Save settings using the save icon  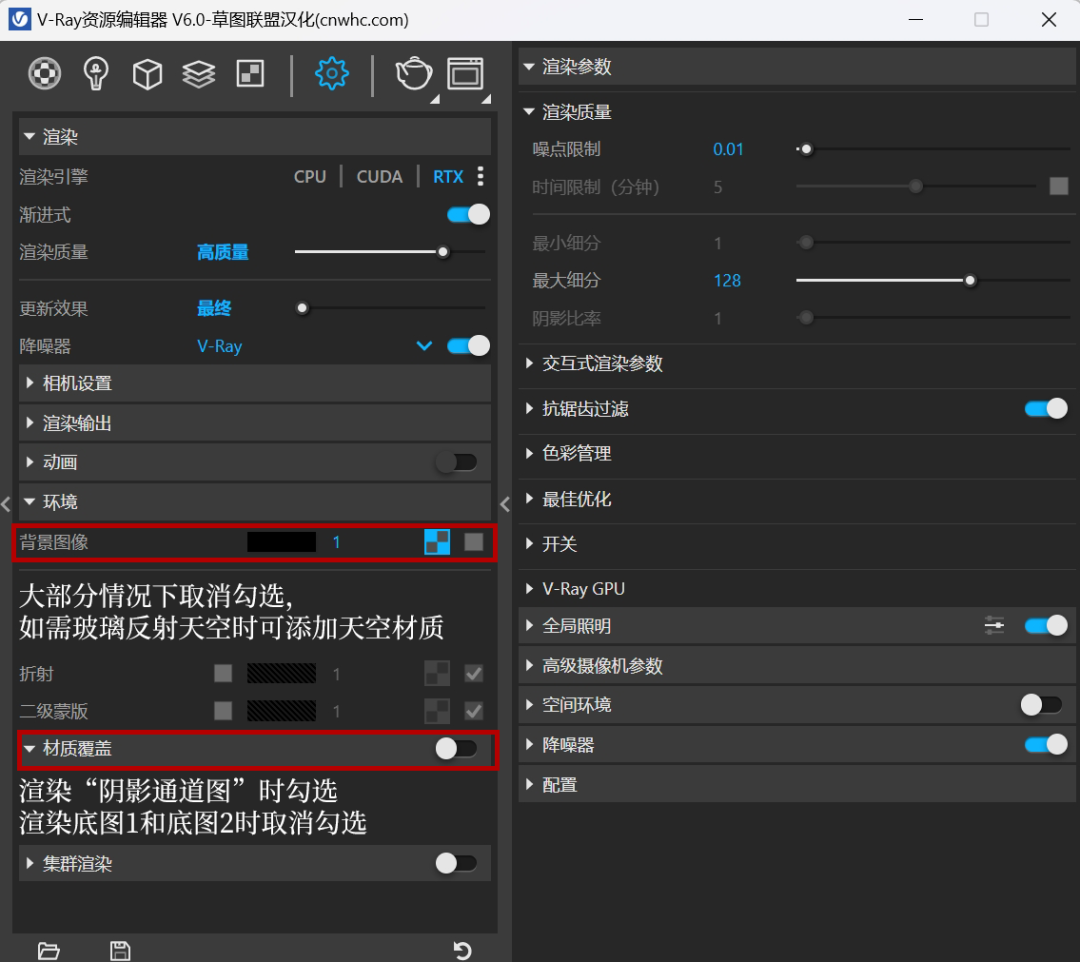pyautogui.click(x=120, y=950)
